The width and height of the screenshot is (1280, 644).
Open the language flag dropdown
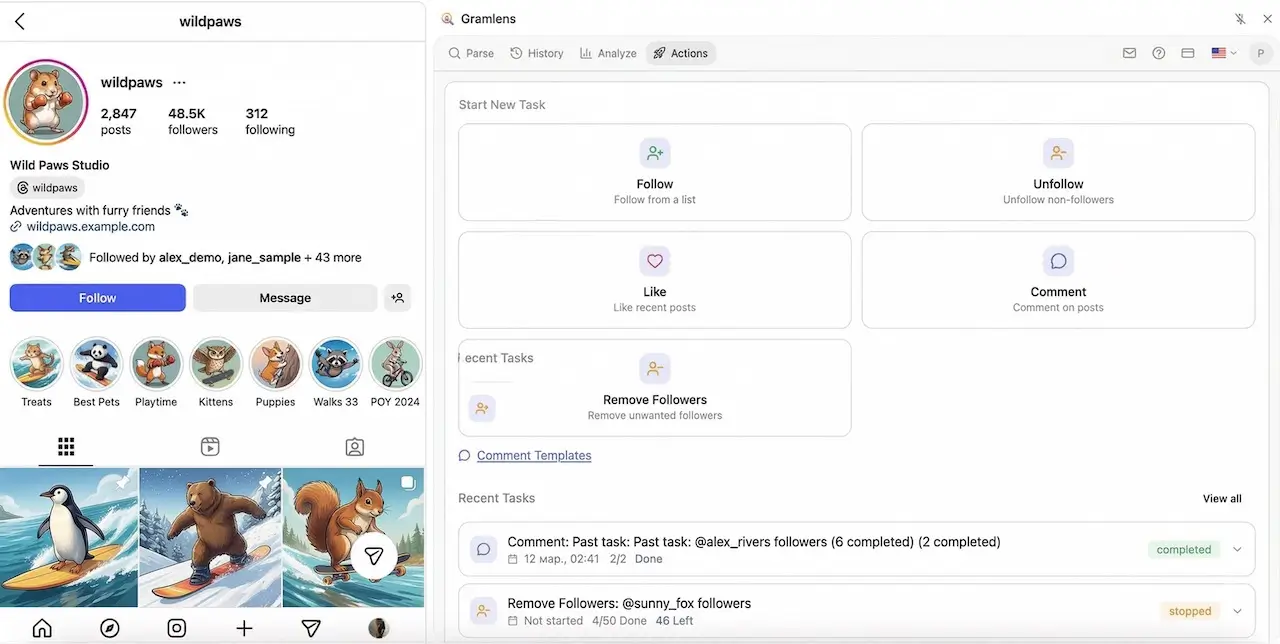point(1222,53)
